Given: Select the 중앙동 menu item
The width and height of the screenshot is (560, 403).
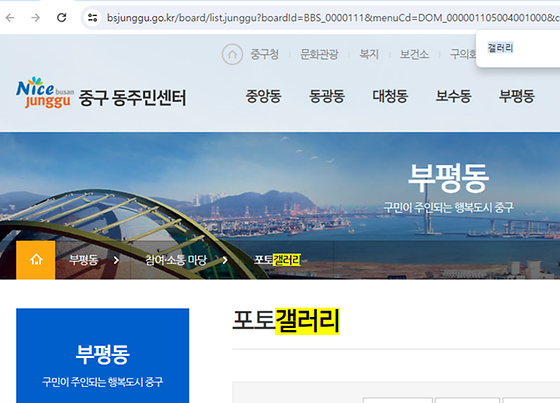Looking at the screenshot, I should (264, 96).
